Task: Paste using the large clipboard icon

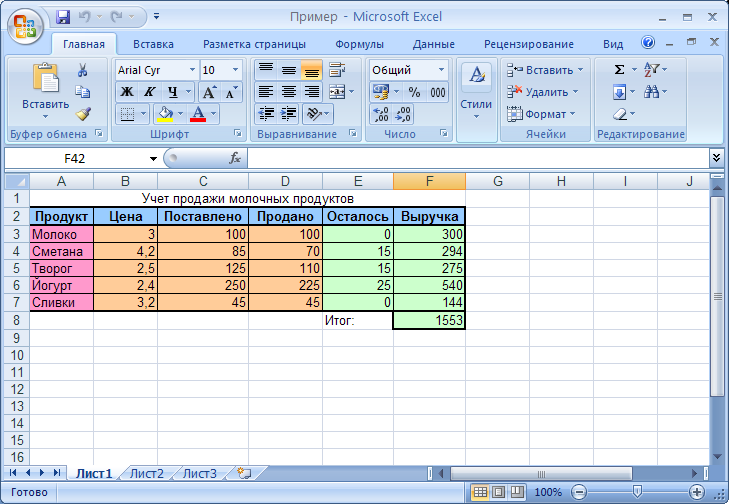Action: point(46,78)
